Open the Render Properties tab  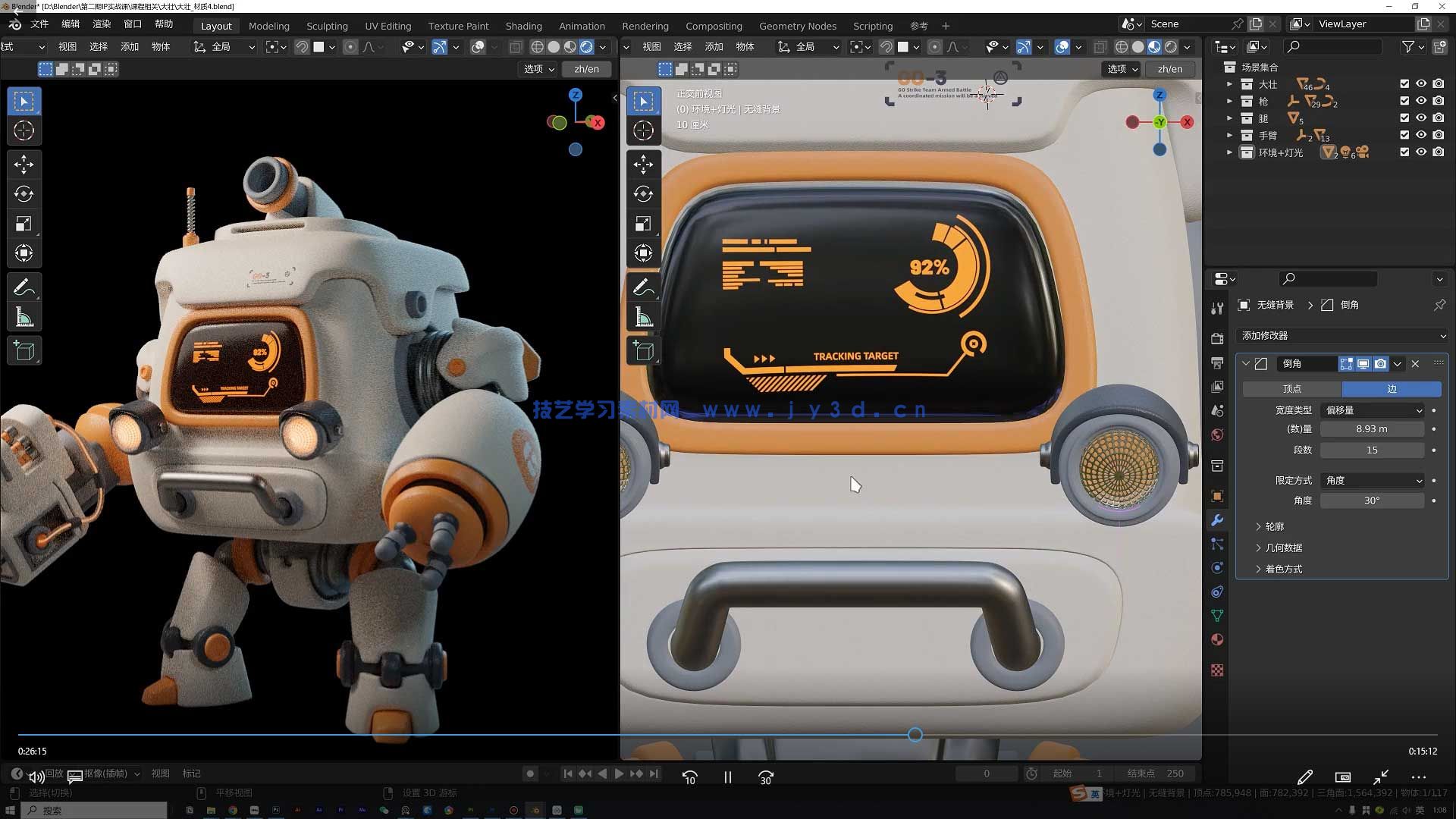pos(1217,338)
